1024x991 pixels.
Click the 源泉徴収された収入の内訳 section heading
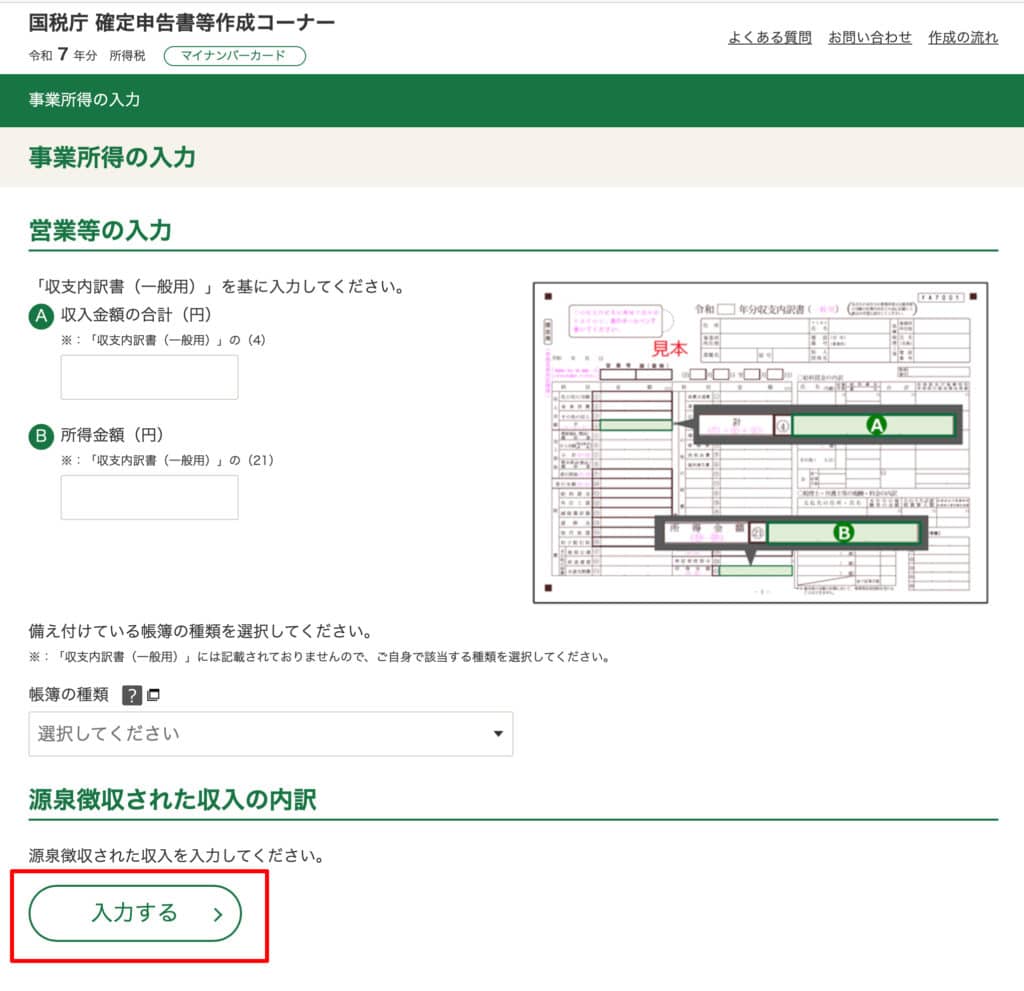click(172, 800)
